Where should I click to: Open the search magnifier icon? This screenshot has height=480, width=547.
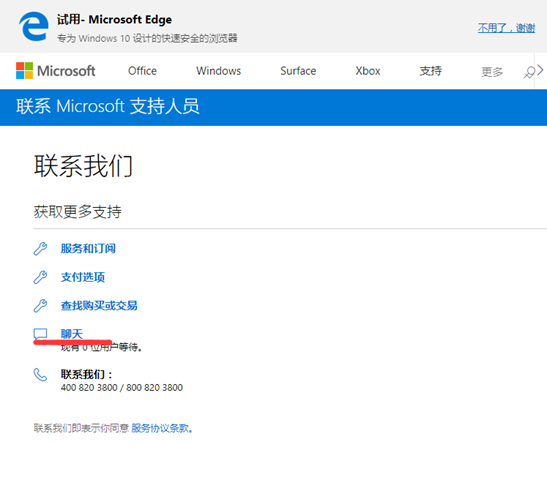(x=529, y=72)
